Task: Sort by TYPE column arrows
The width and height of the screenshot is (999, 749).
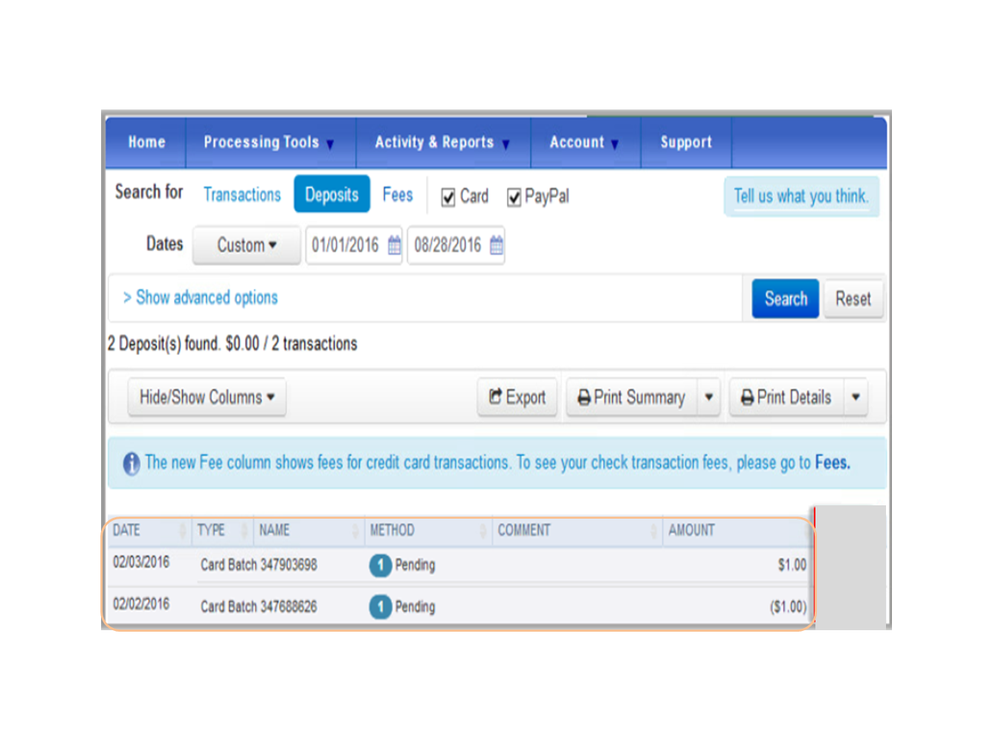Action: tap(245, 530)
